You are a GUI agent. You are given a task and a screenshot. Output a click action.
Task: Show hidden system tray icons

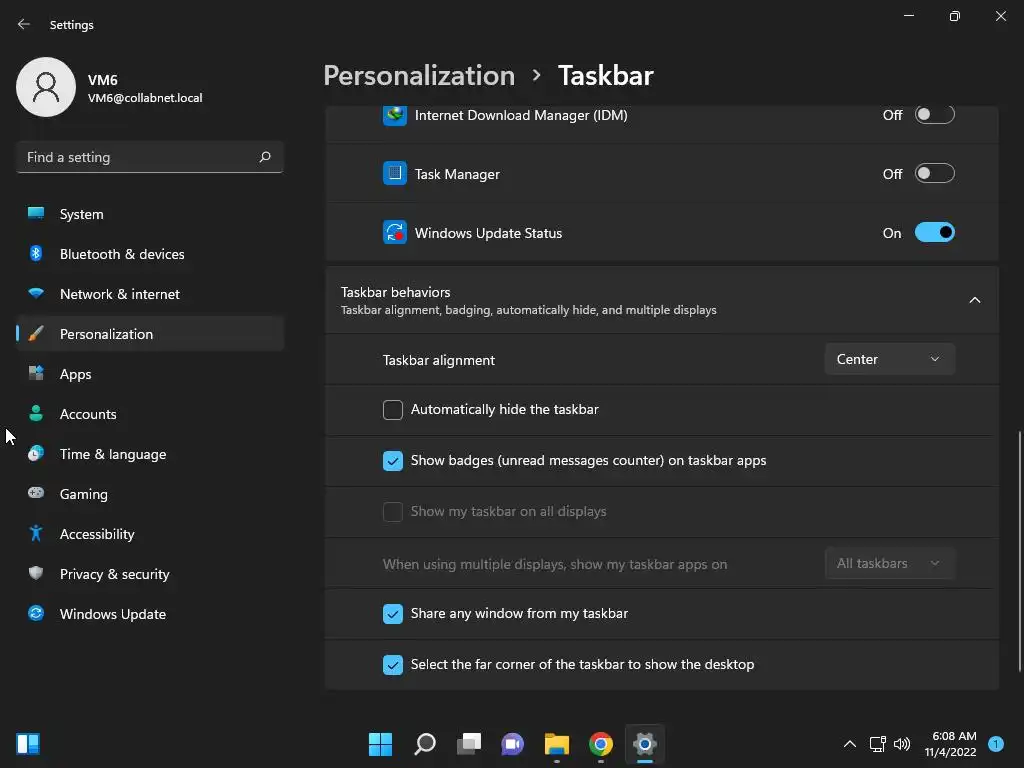tap(850, 744)
